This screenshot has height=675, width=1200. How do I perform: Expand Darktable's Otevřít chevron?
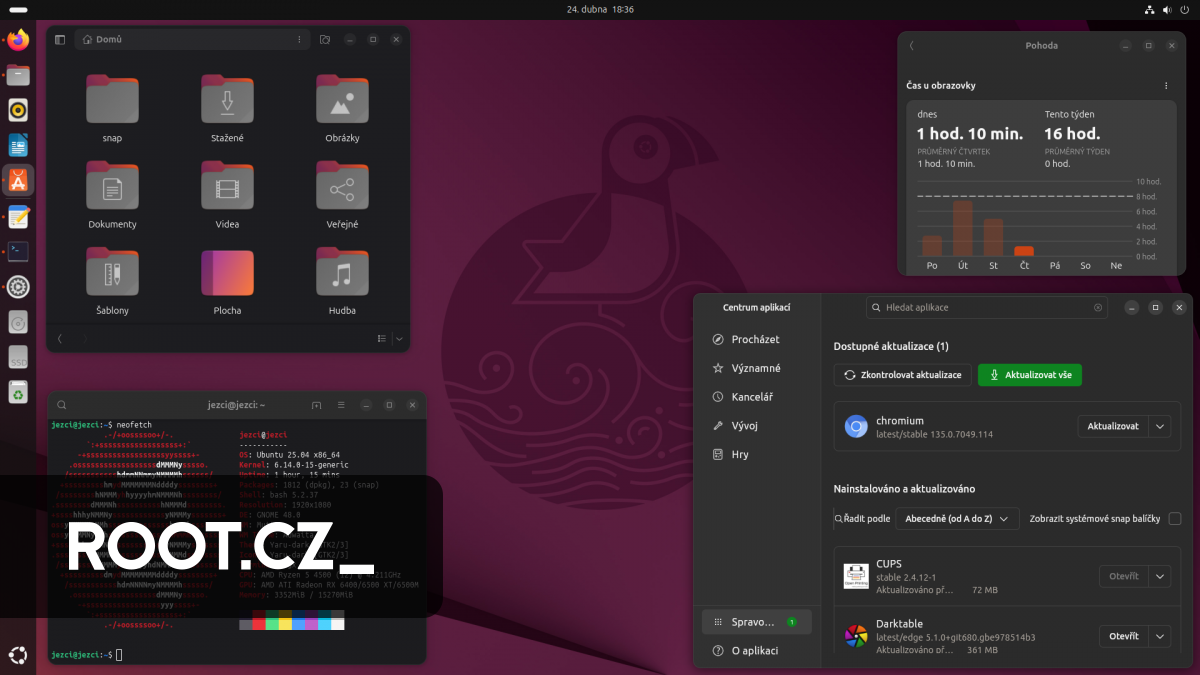pos(1160,636)
